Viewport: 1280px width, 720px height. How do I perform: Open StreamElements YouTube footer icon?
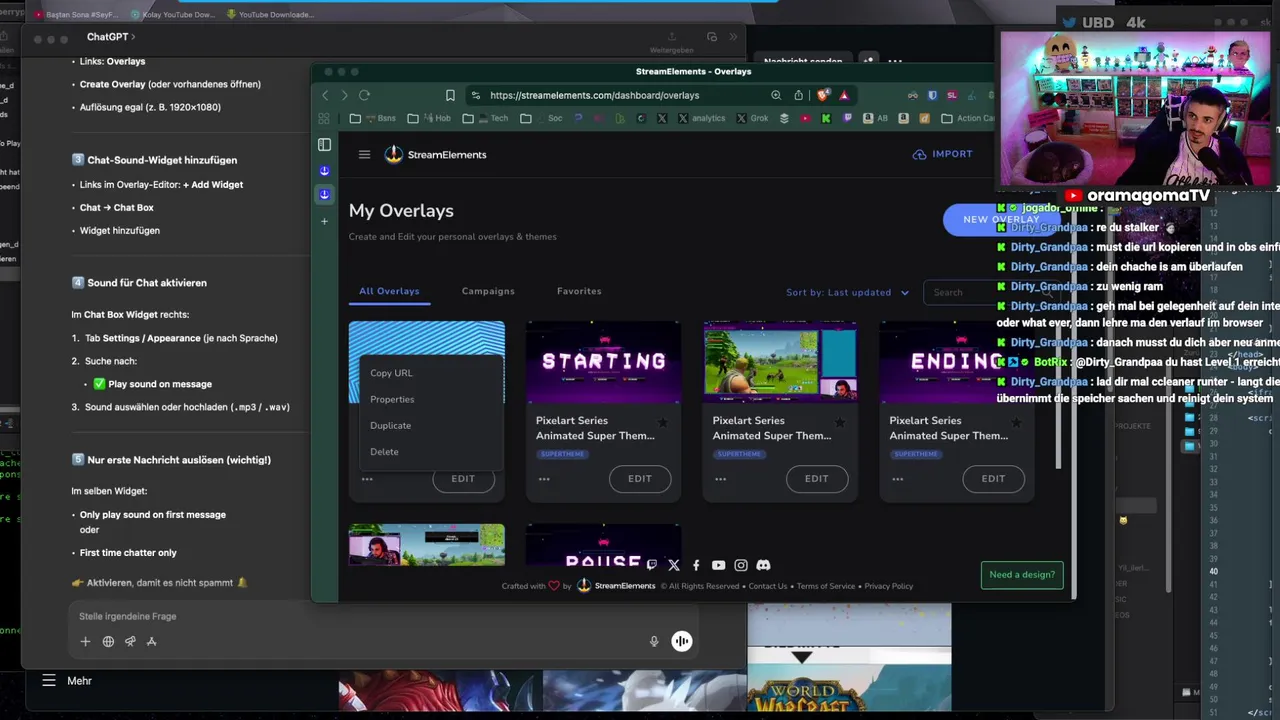click(x=718, y=565)
